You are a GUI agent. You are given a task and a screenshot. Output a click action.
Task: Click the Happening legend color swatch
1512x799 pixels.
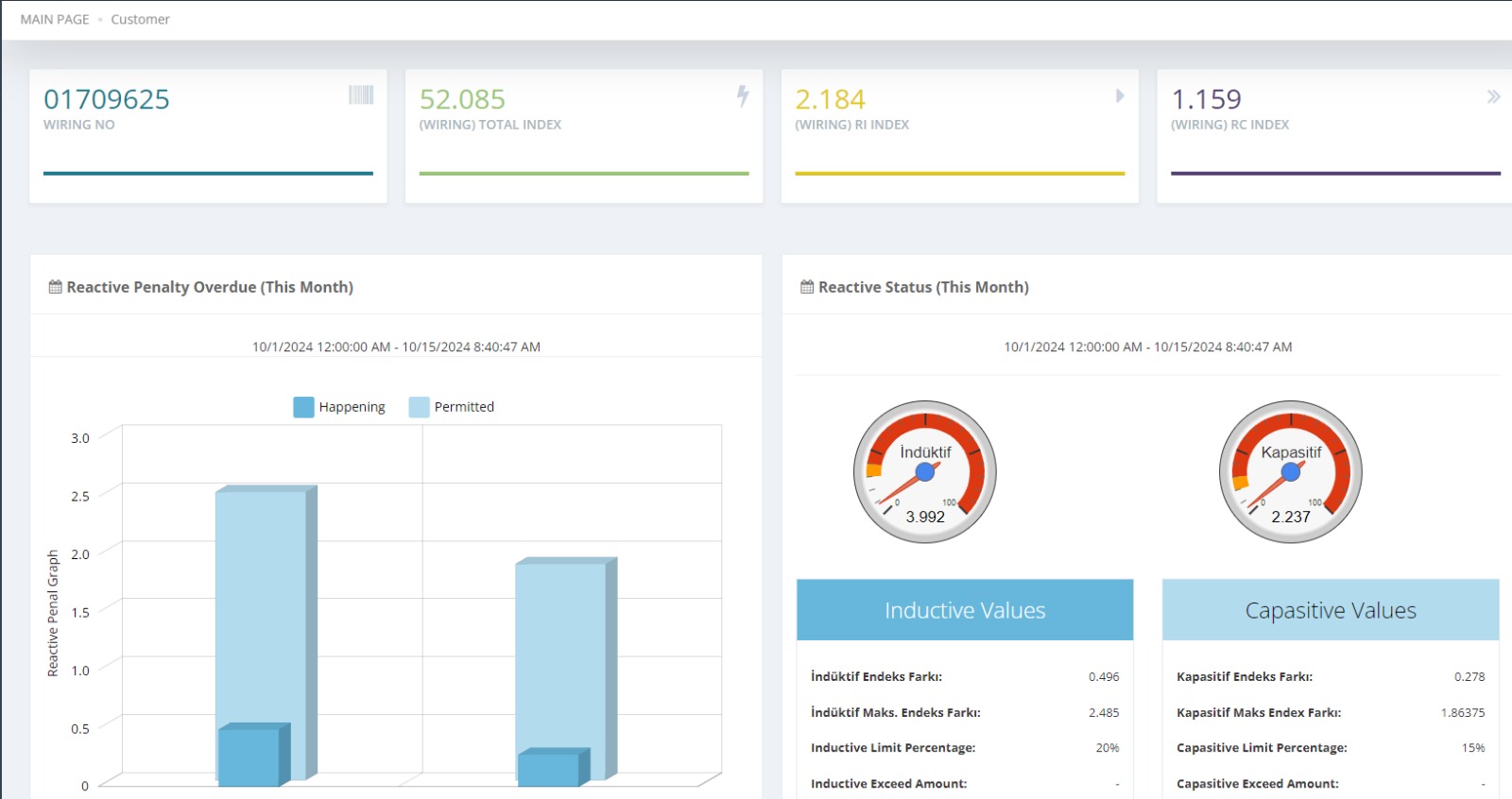303,407
